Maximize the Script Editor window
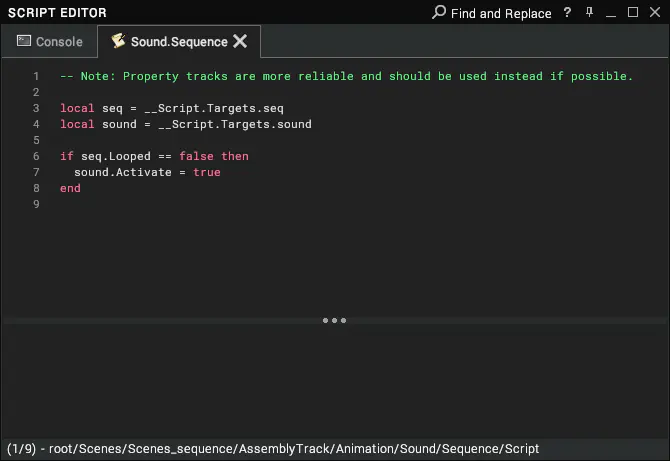The height and width of the screenshot is (461, 670). pos(633,12)
